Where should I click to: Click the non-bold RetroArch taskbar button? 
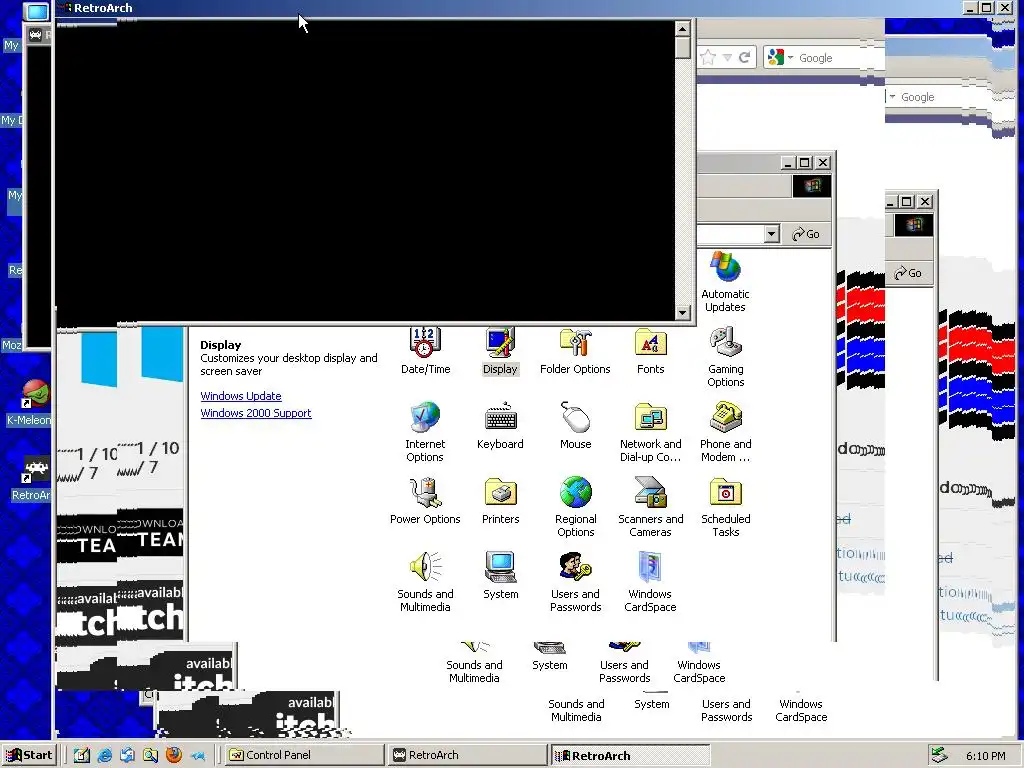(466, 755)
